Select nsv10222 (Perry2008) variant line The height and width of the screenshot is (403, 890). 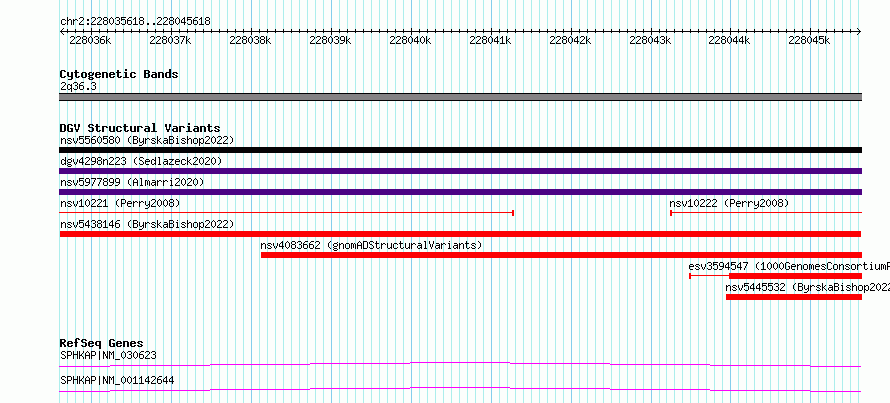click(x=766, y=213)
